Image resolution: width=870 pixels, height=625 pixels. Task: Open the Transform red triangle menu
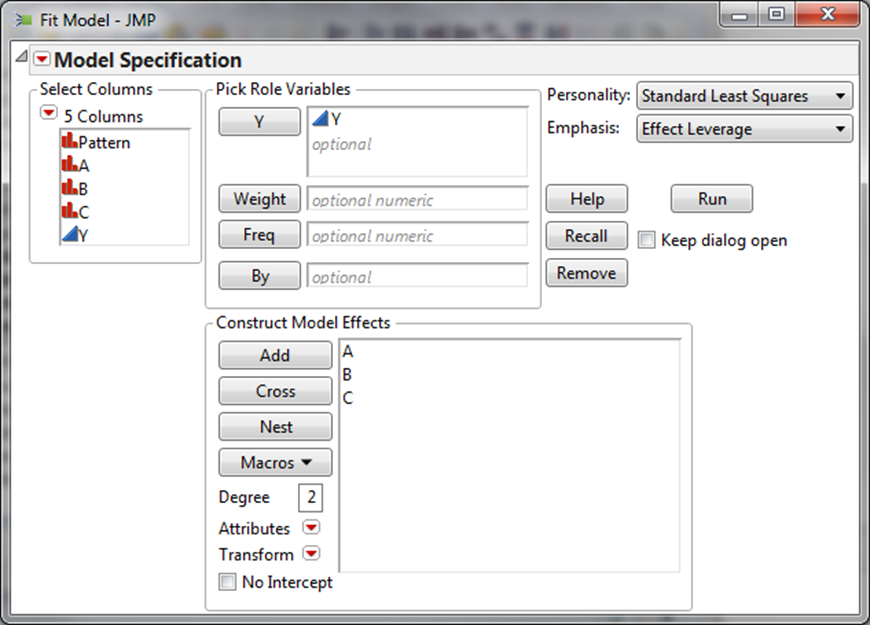click(x=311, y=554)
